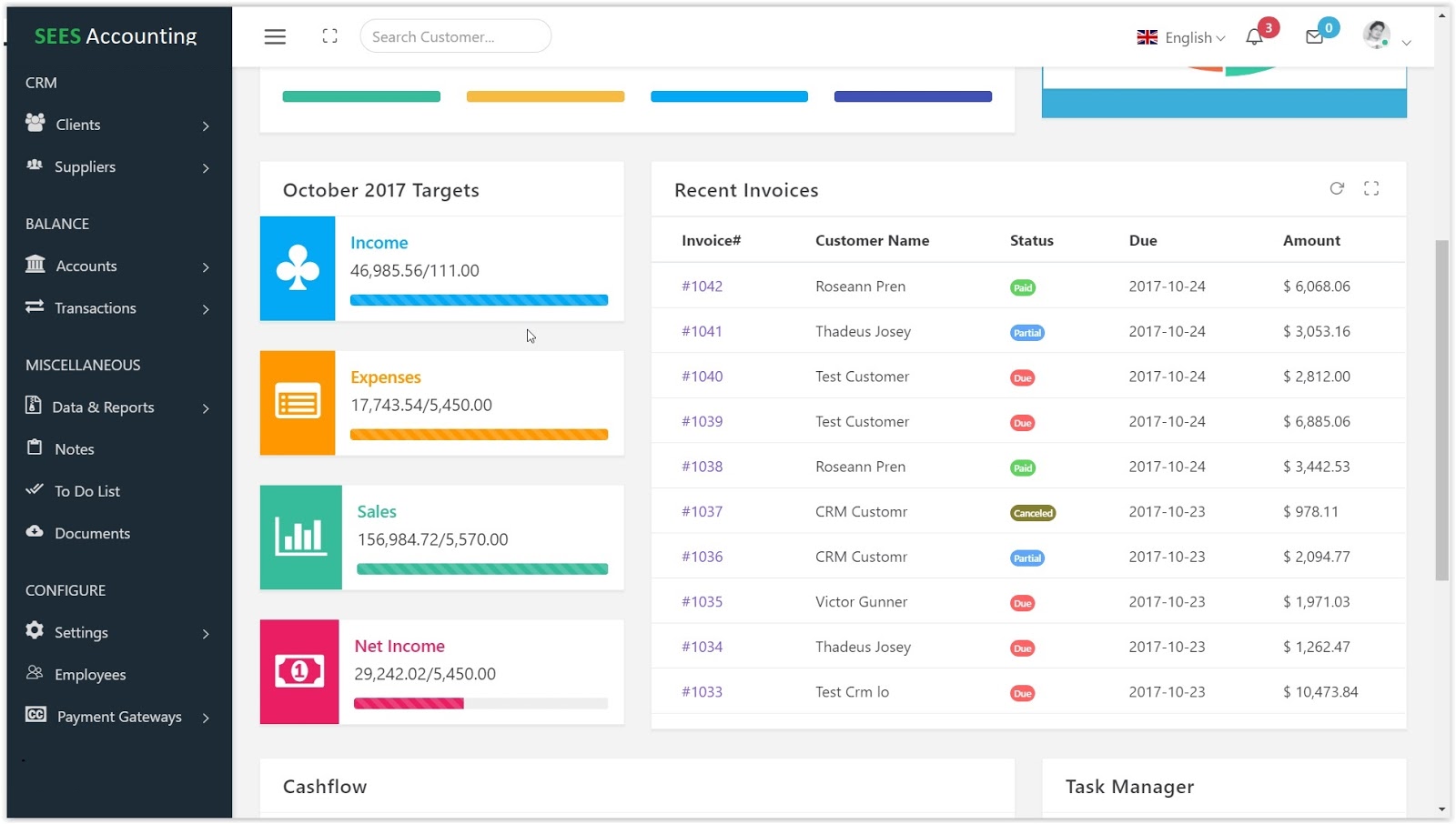Open Data & Reports from sidebar

103,407
